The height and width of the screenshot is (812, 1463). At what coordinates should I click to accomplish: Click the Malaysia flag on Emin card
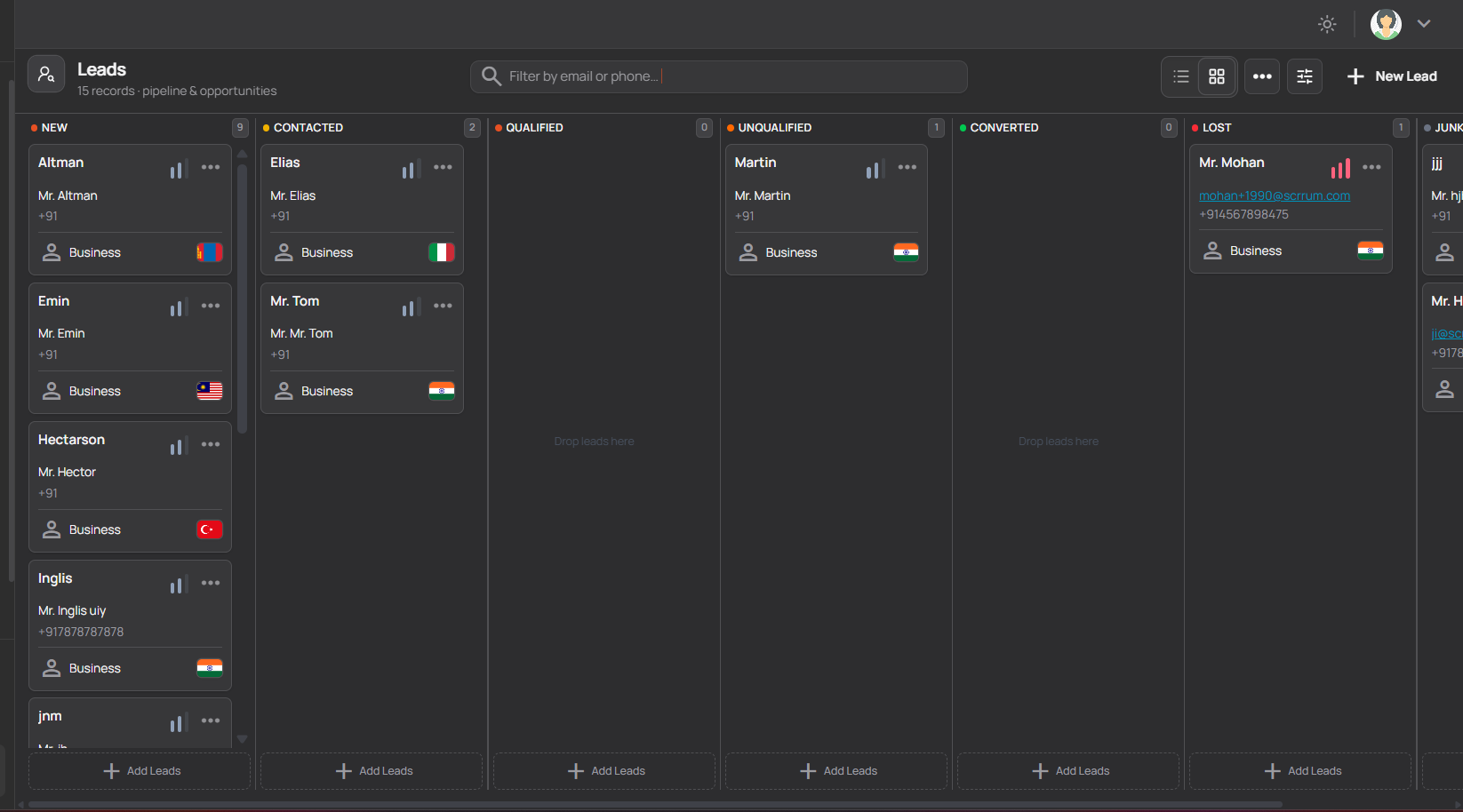210,391
